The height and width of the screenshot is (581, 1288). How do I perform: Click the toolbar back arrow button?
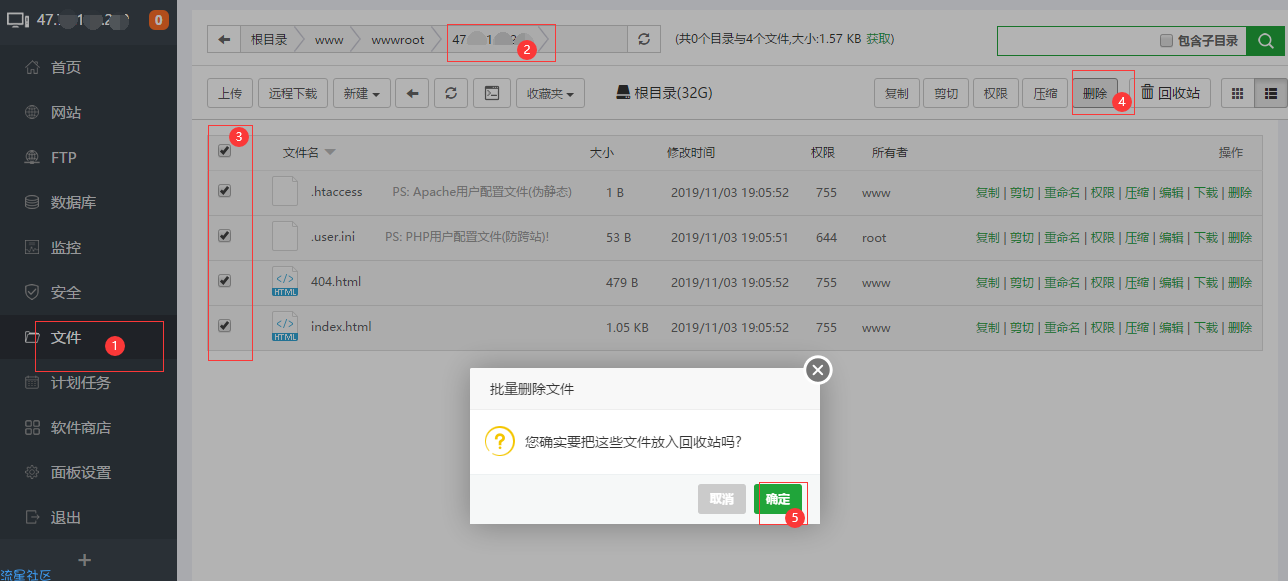[x=412, y=93]
